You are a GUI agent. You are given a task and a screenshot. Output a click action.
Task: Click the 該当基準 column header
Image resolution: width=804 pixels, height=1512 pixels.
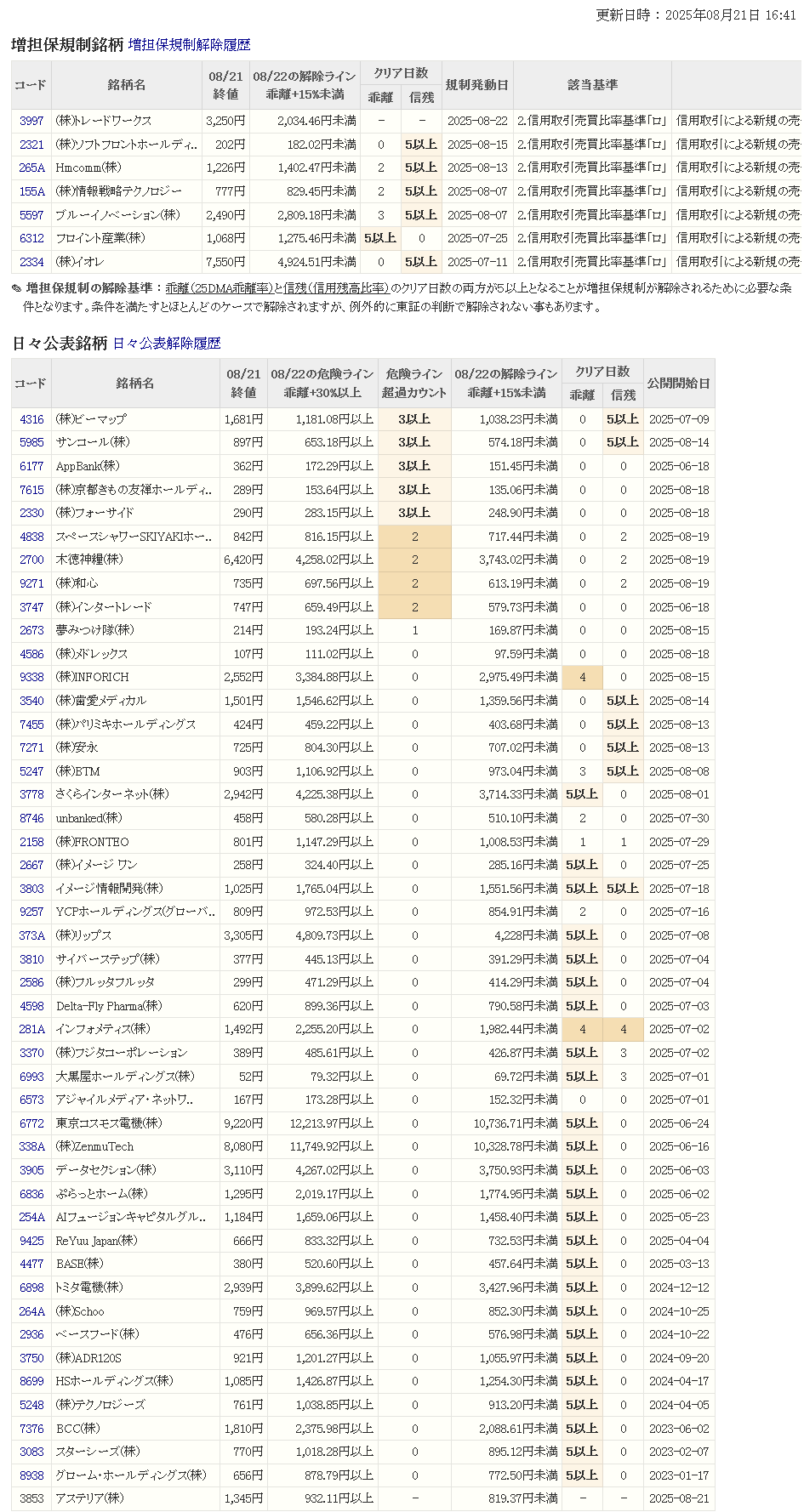pyautogui.click(x=592, y=85)
